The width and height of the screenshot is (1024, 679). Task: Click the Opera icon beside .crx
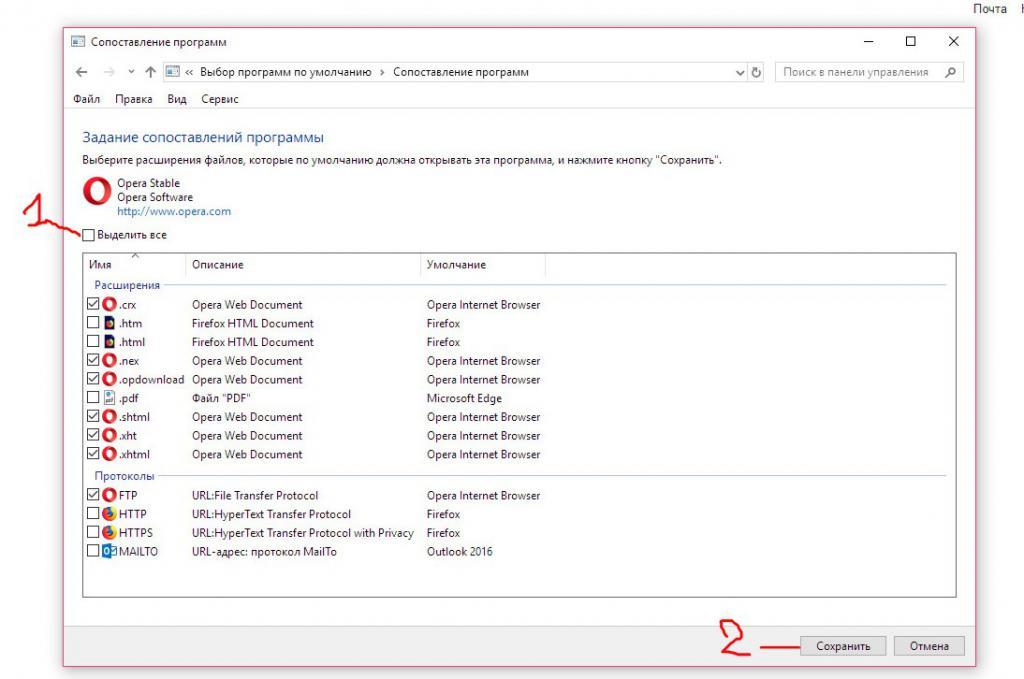[x=110, y=304]
